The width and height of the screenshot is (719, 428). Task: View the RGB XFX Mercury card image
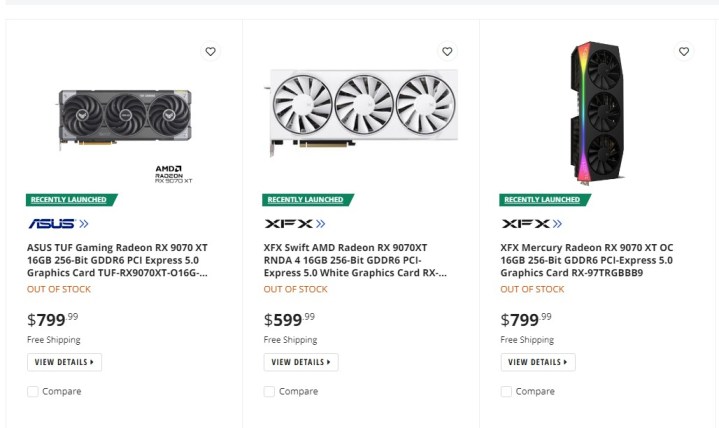point(598,110)
